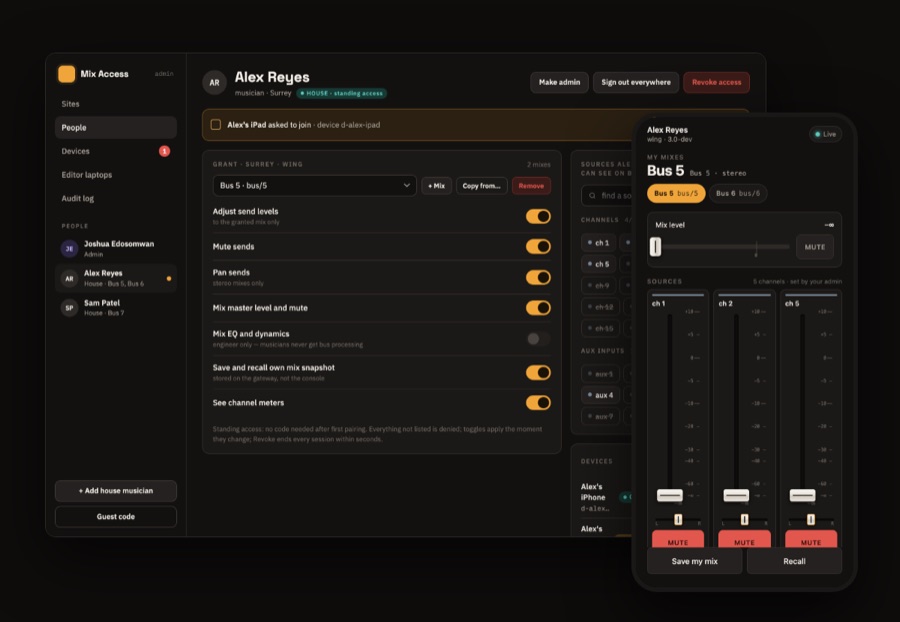
Task: Open the Audit log section
Action: [x=116, y=198]
